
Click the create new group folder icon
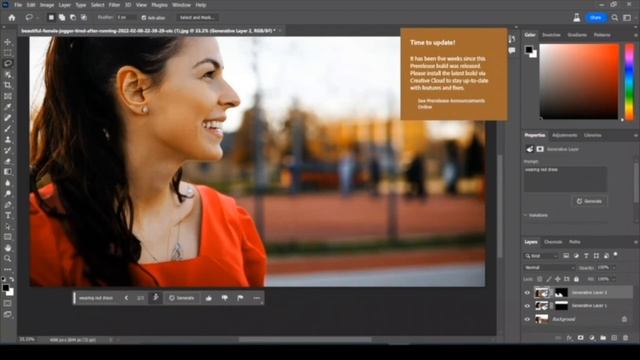[x=603, y=338]
